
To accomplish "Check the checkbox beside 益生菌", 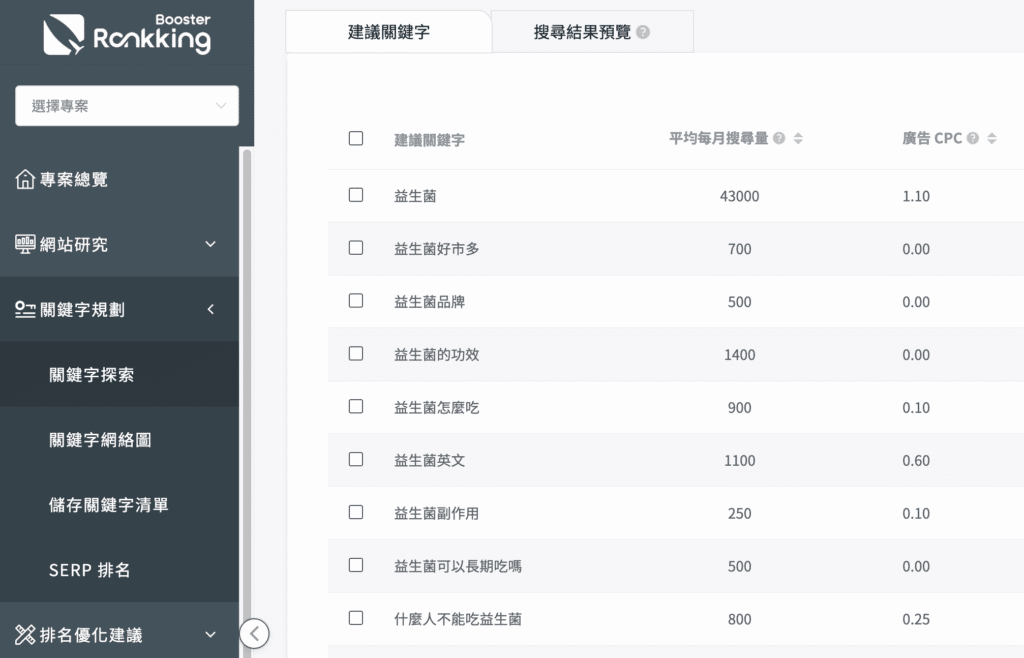I will pos(355,196).
